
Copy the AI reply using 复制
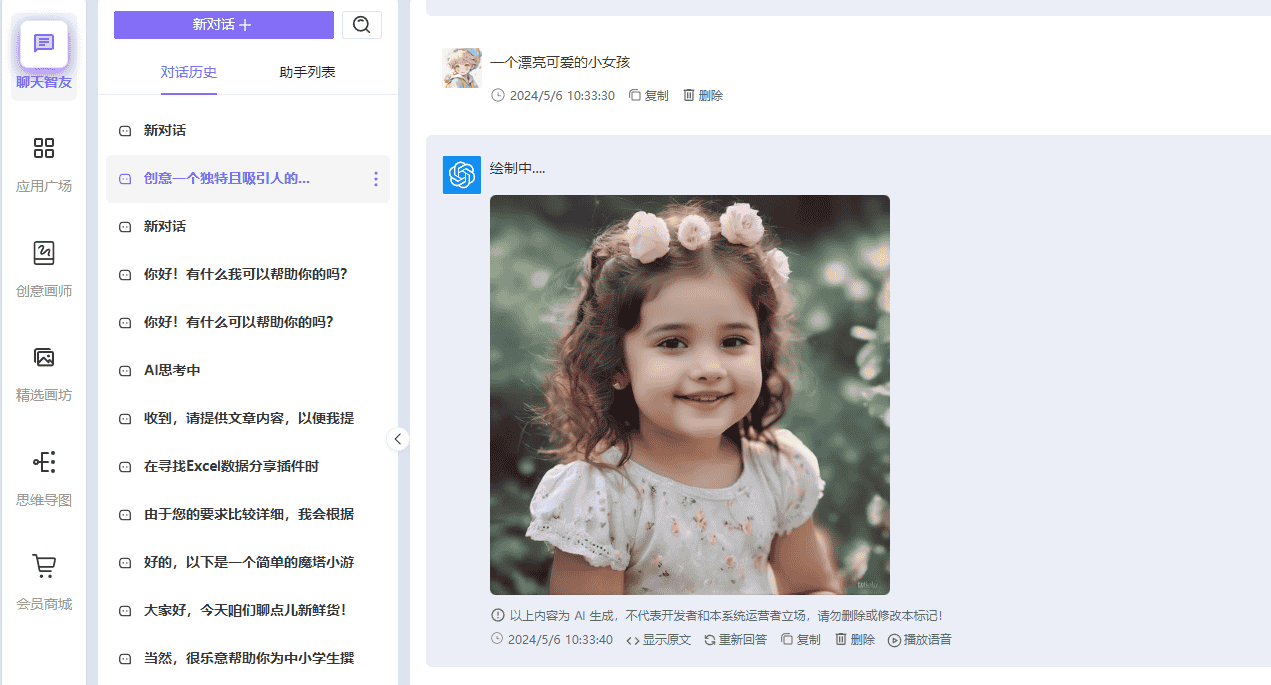click(801, 639)
